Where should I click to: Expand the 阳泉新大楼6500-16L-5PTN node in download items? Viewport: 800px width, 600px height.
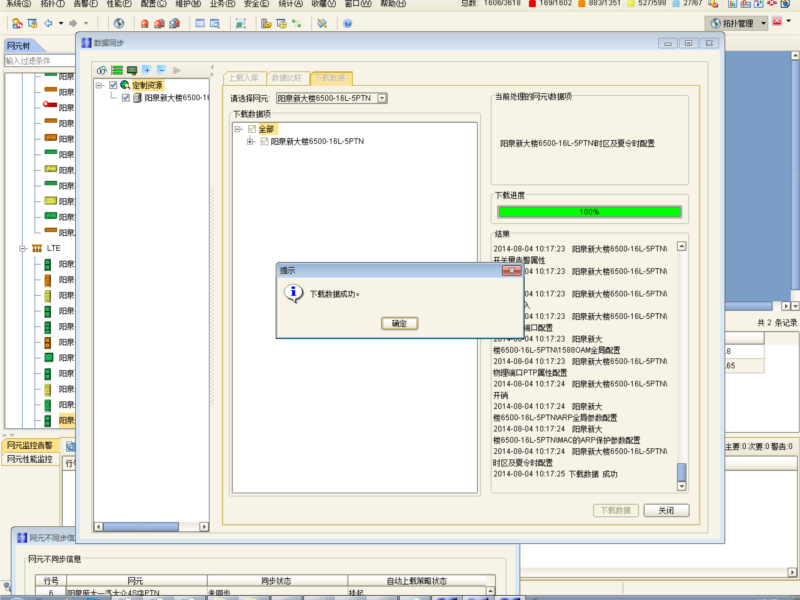[250, 142]
